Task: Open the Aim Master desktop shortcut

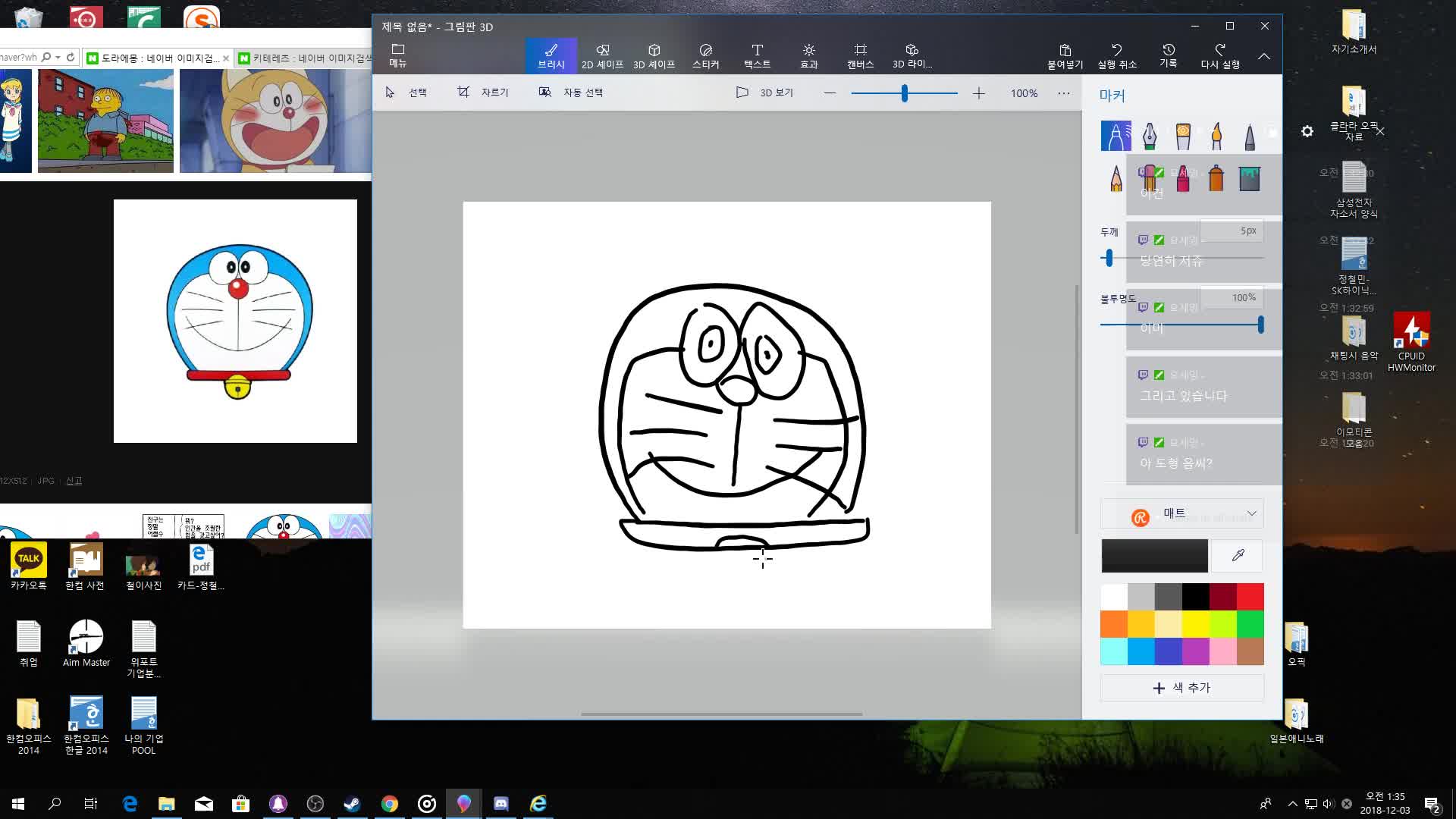Action: tap(86, 643)
